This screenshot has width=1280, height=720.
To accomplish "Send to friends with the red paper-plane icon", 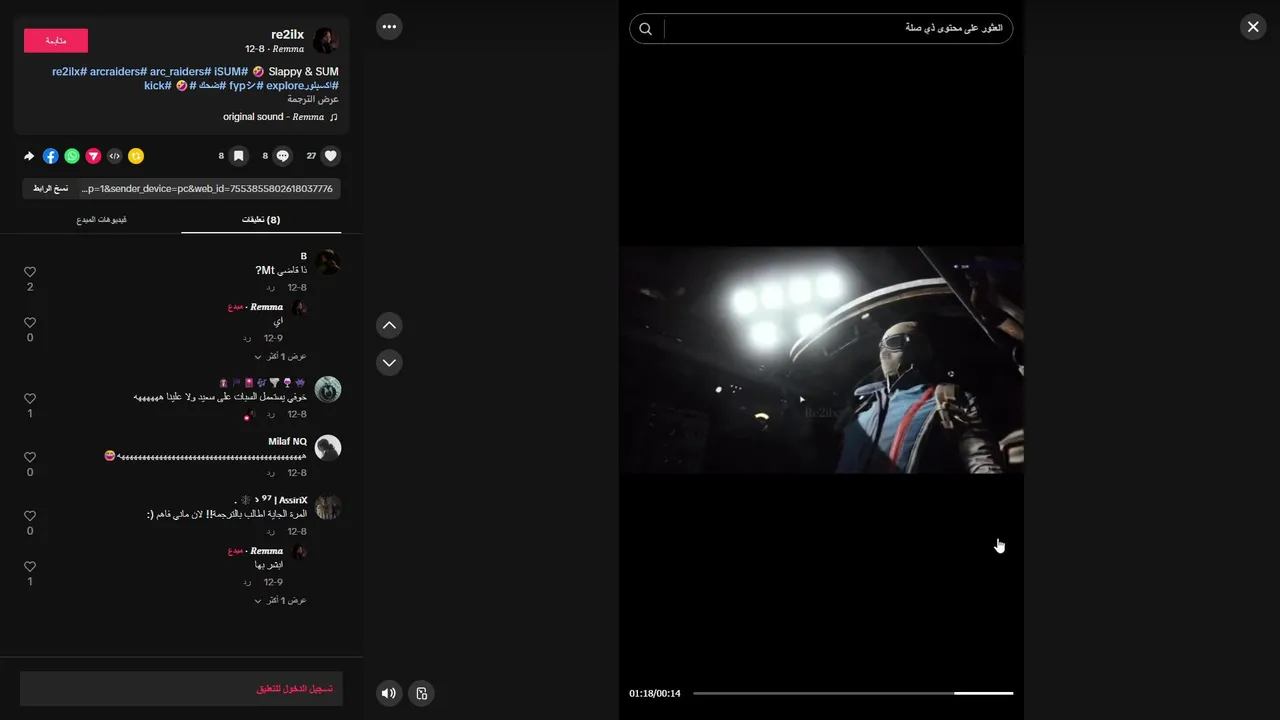I will pyautogui.click(x=93, y=156).
